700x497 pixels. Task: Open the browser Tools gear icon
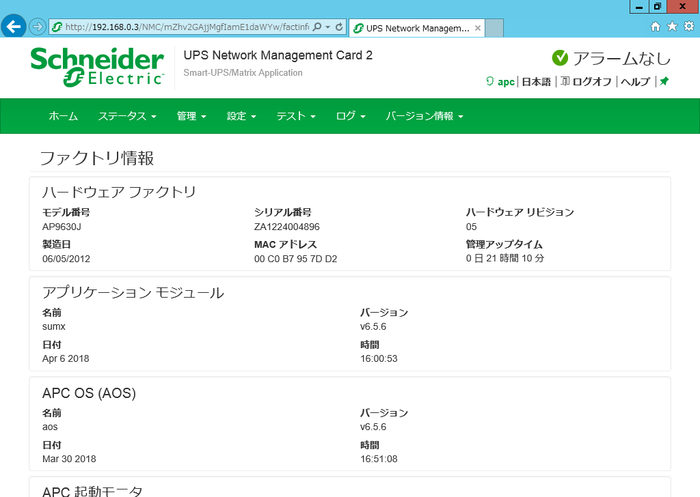point(689,26)
